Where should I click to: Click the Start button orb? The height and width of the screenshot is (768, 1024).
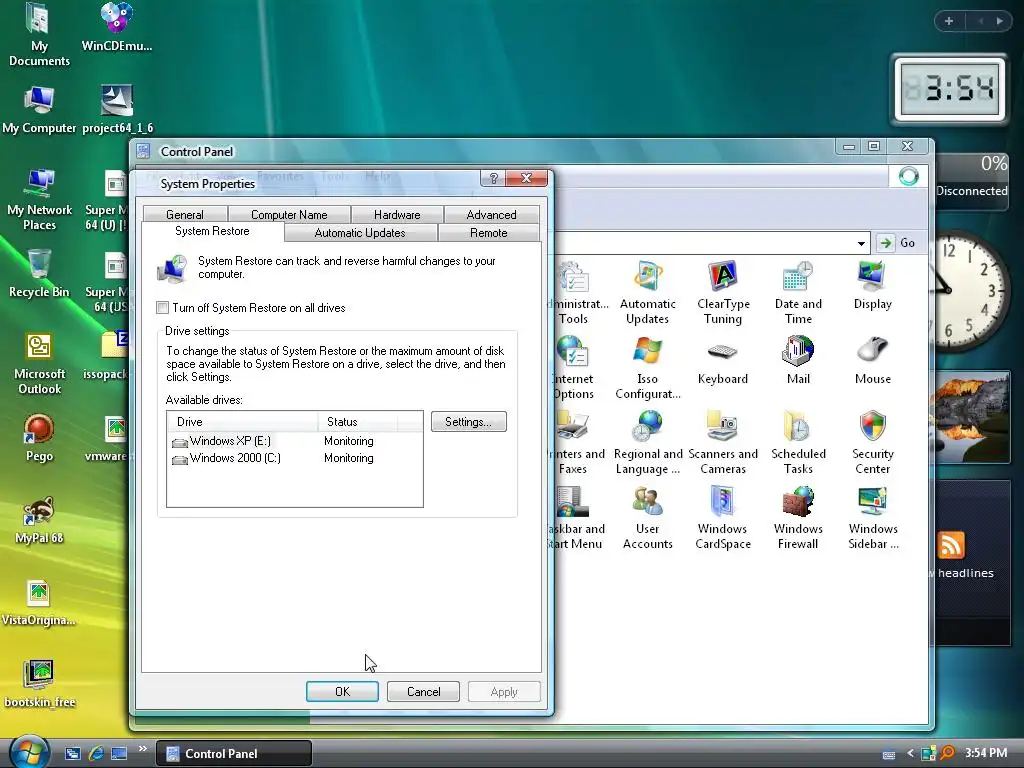[29, 751]
